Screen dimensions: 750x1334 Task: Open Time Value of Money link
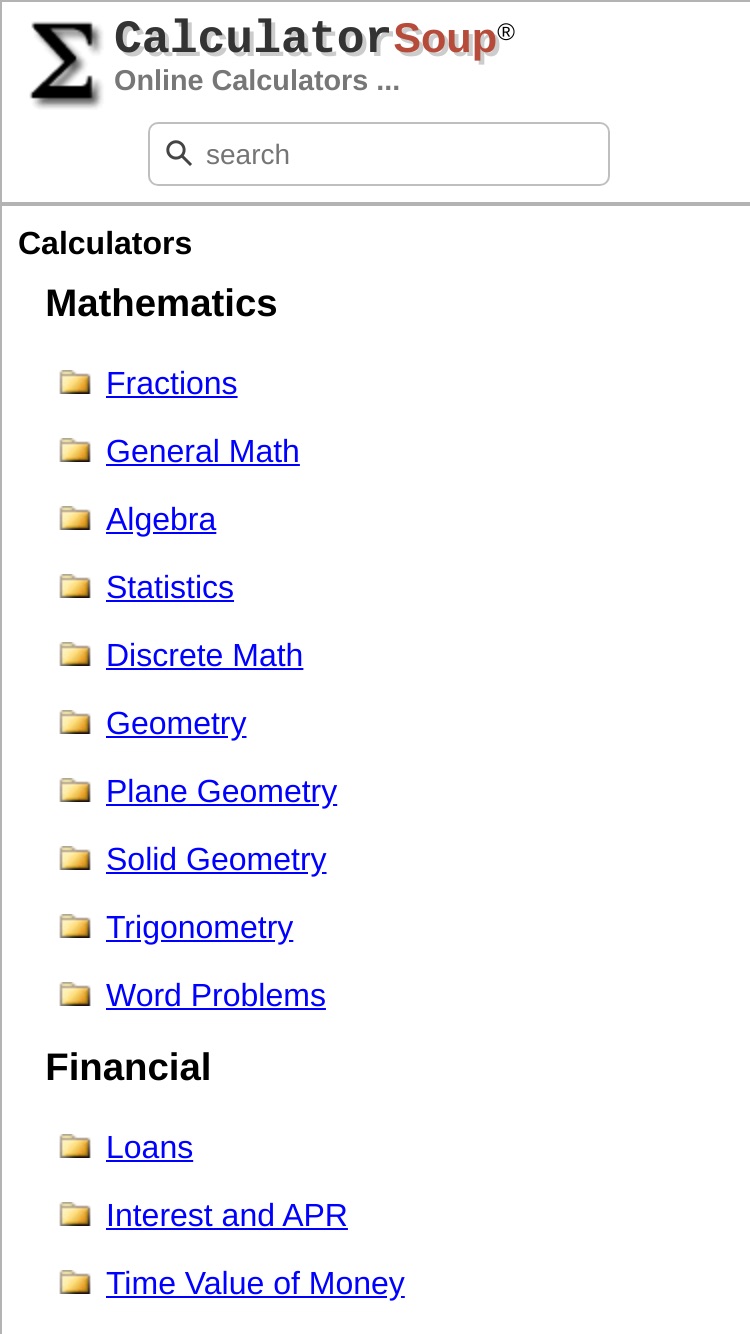(x=255, y=1283)
